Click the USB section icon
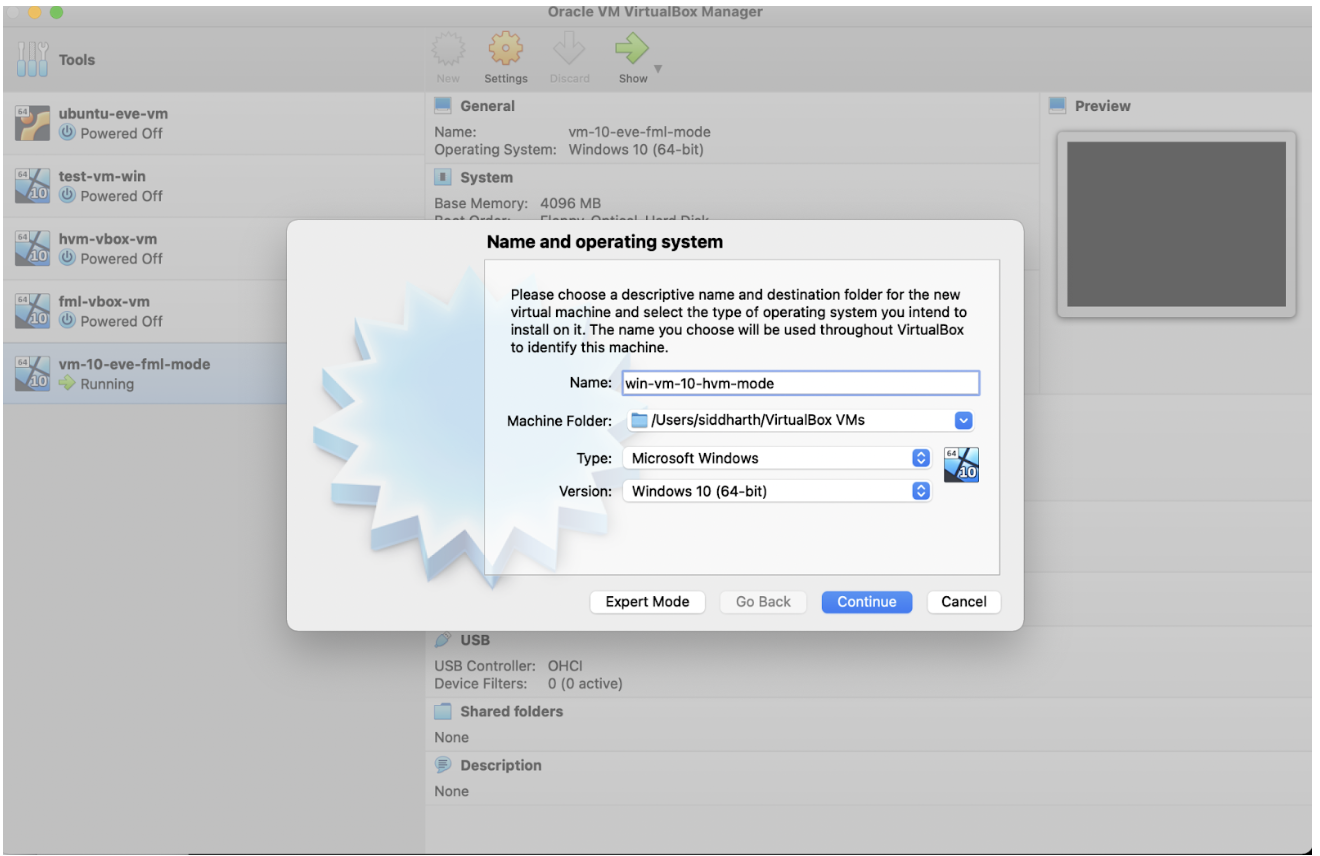 (440, 639)
